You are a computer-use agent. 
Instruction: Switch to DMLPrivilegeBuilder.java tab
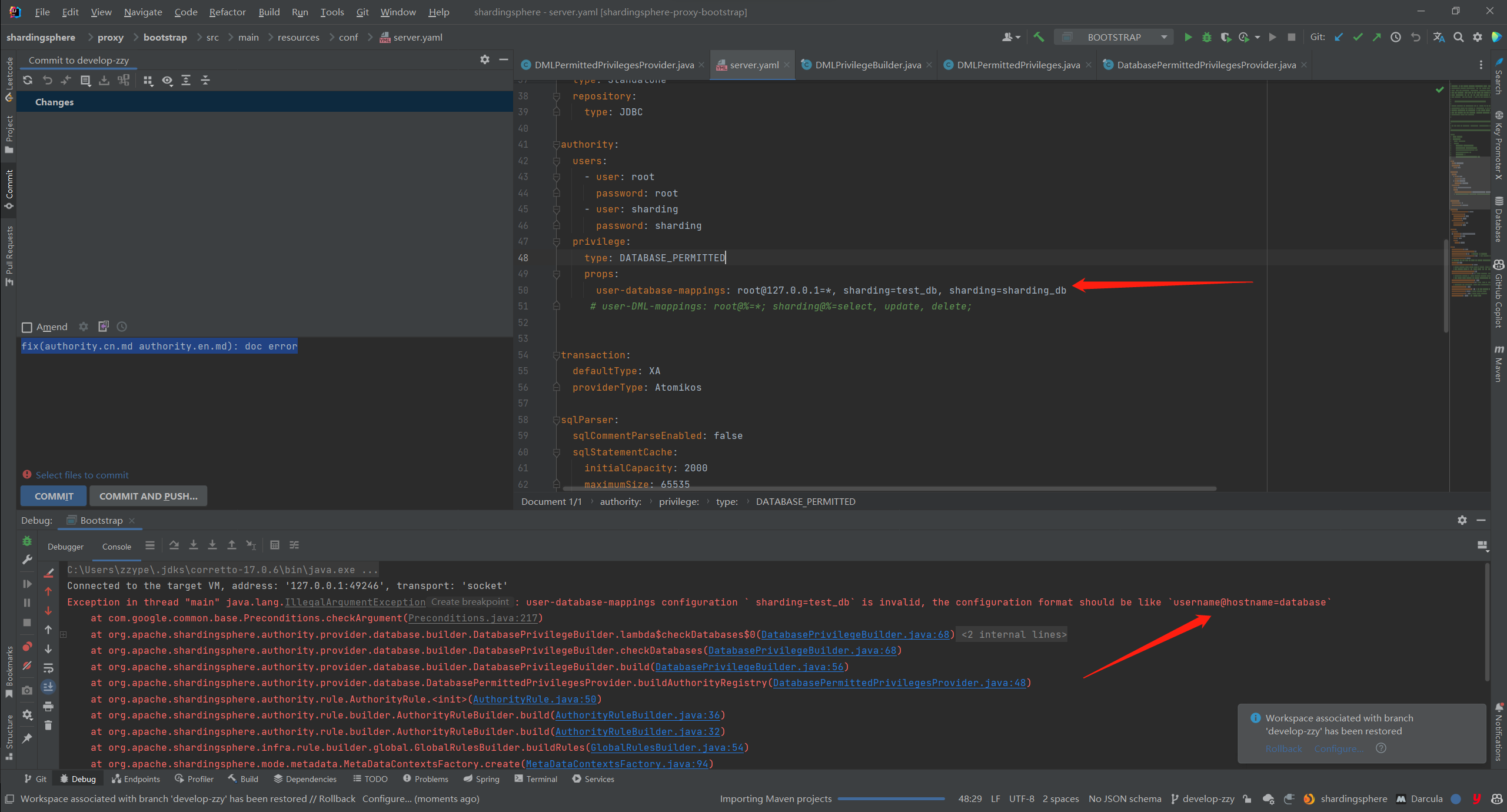(867, 65)
